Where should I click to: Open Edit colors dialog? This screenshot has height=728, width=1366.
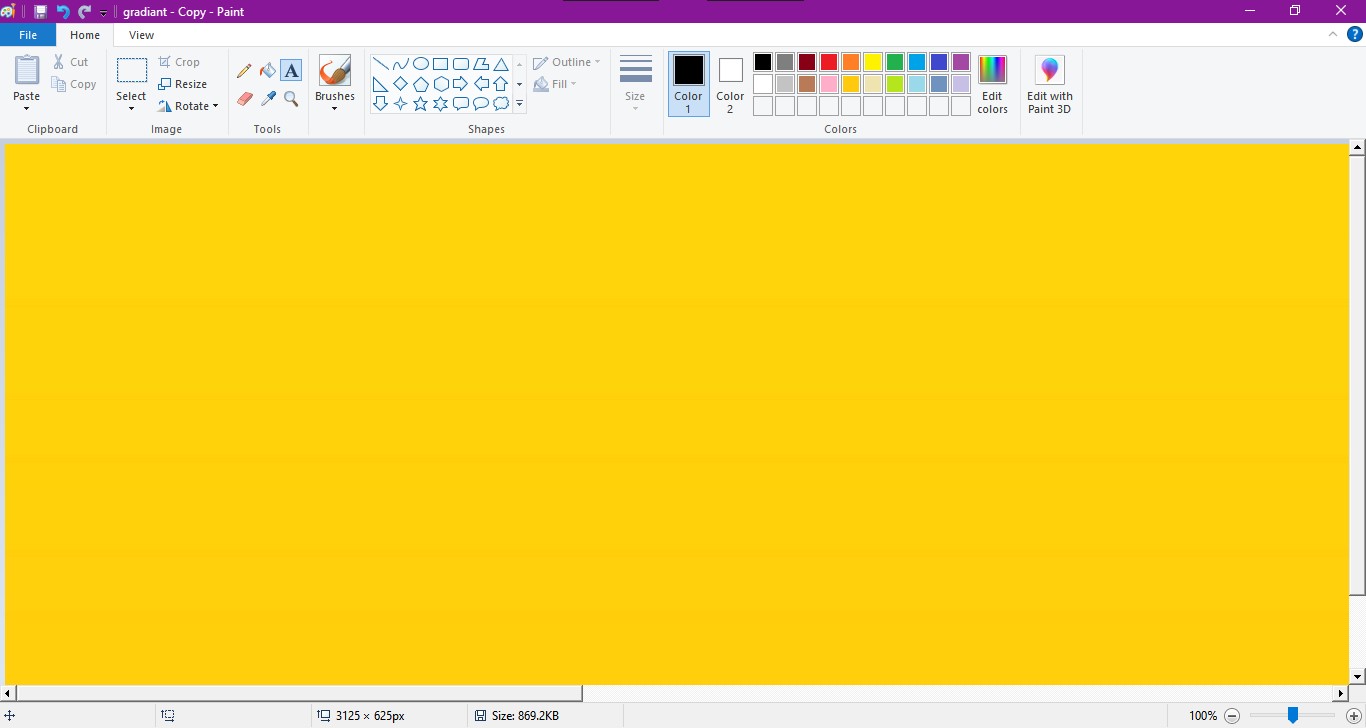coord(992,84)
